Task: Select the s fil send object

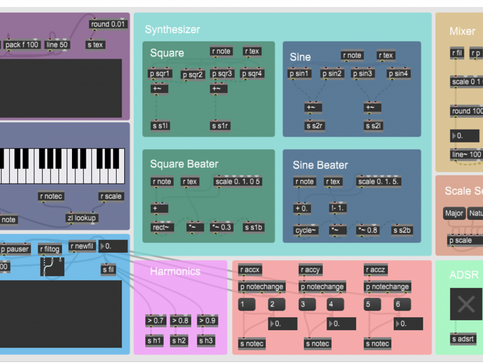Action: coord(109,269)
